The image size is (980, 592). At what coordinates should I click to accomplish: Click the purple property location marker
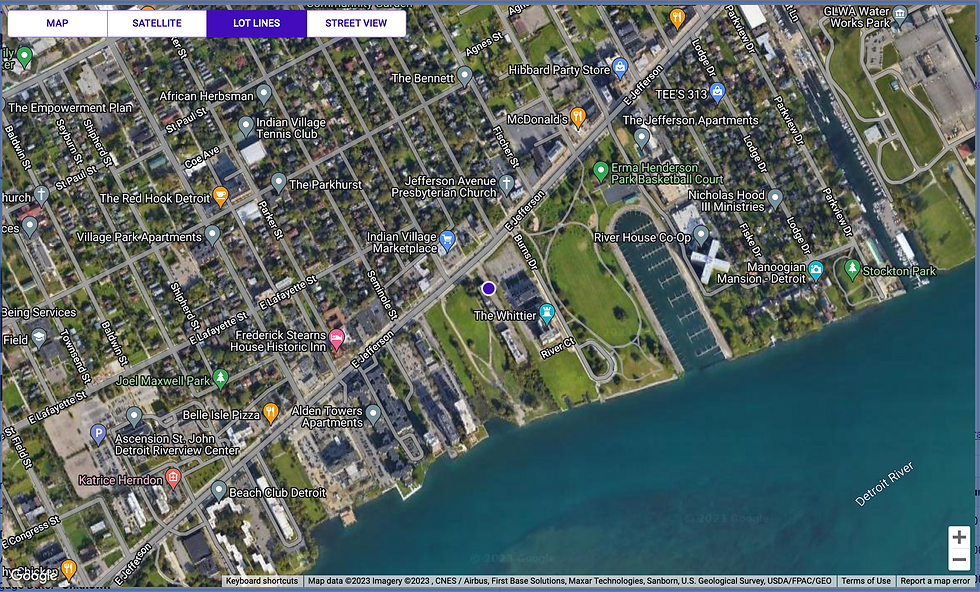[x=489, y=288]
